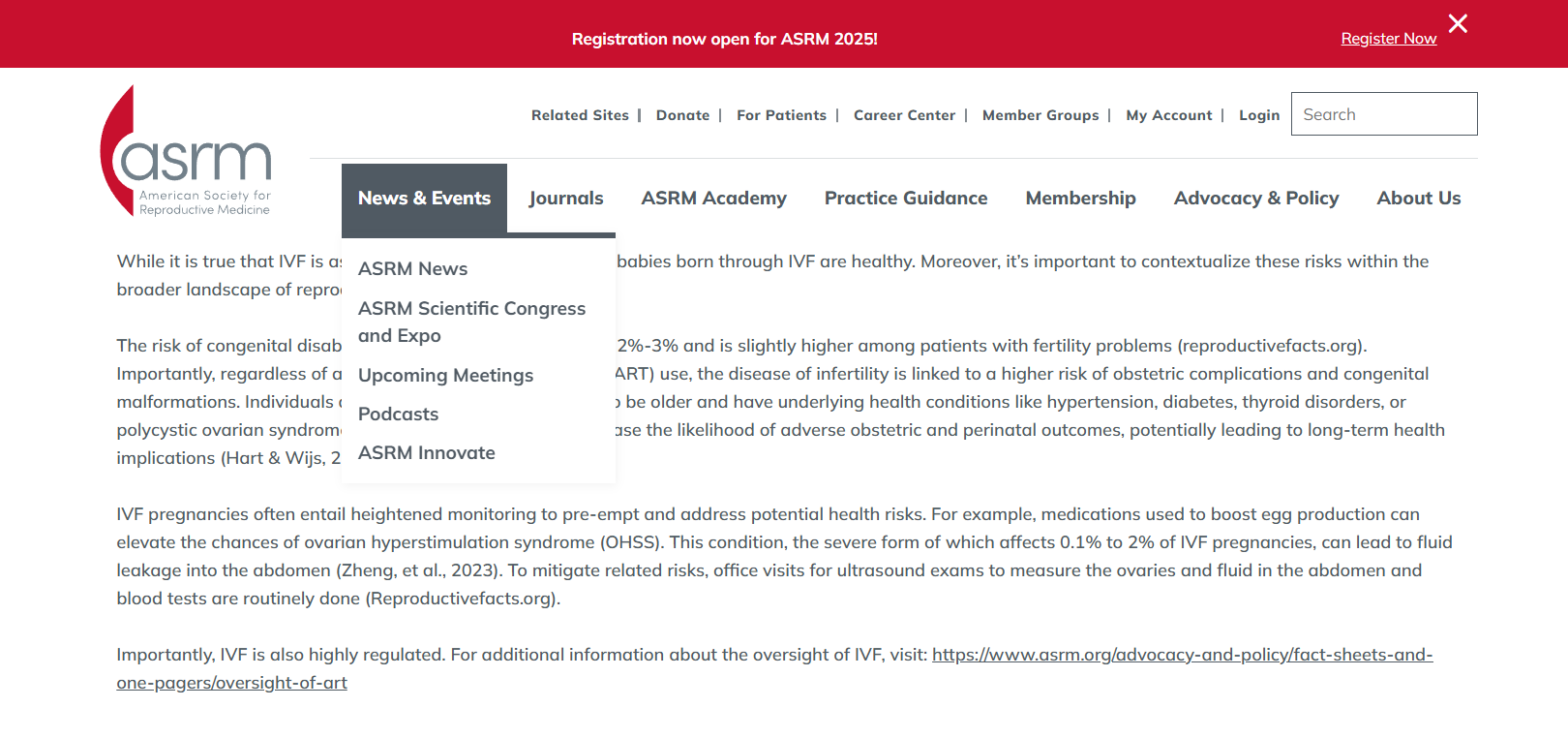This screenshot has width=1568, height=738.
Task: Open the News & Events menu
Action: (424, 199)
